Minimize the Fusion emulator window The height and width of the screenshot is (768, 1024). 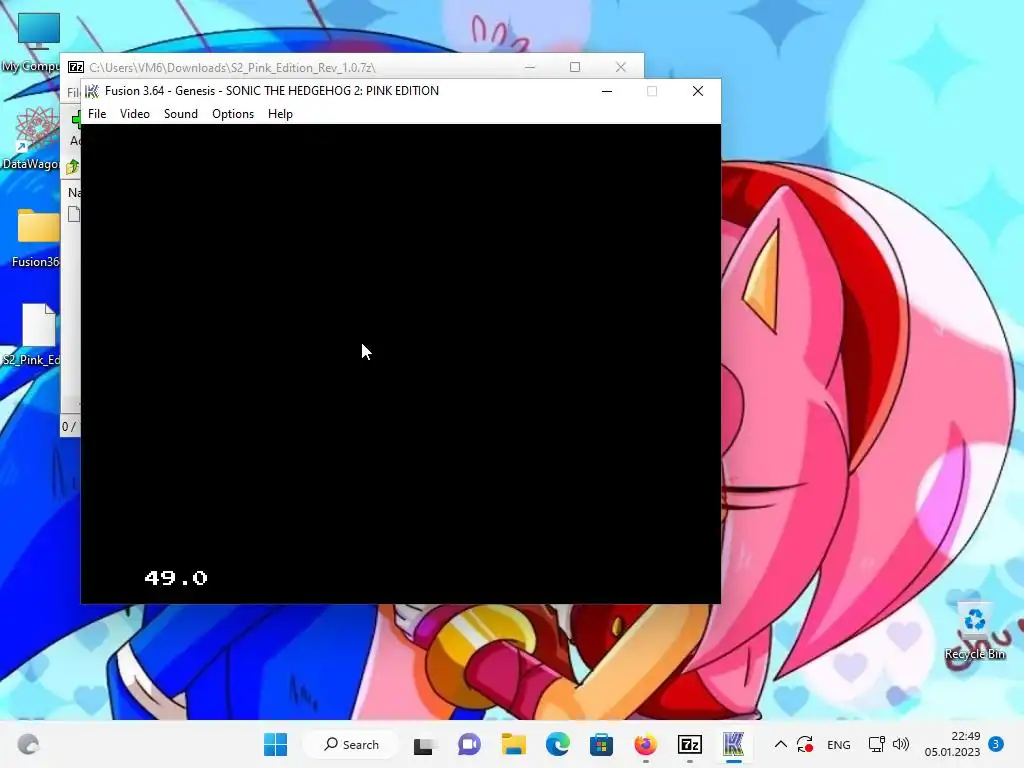click(607, 91)
